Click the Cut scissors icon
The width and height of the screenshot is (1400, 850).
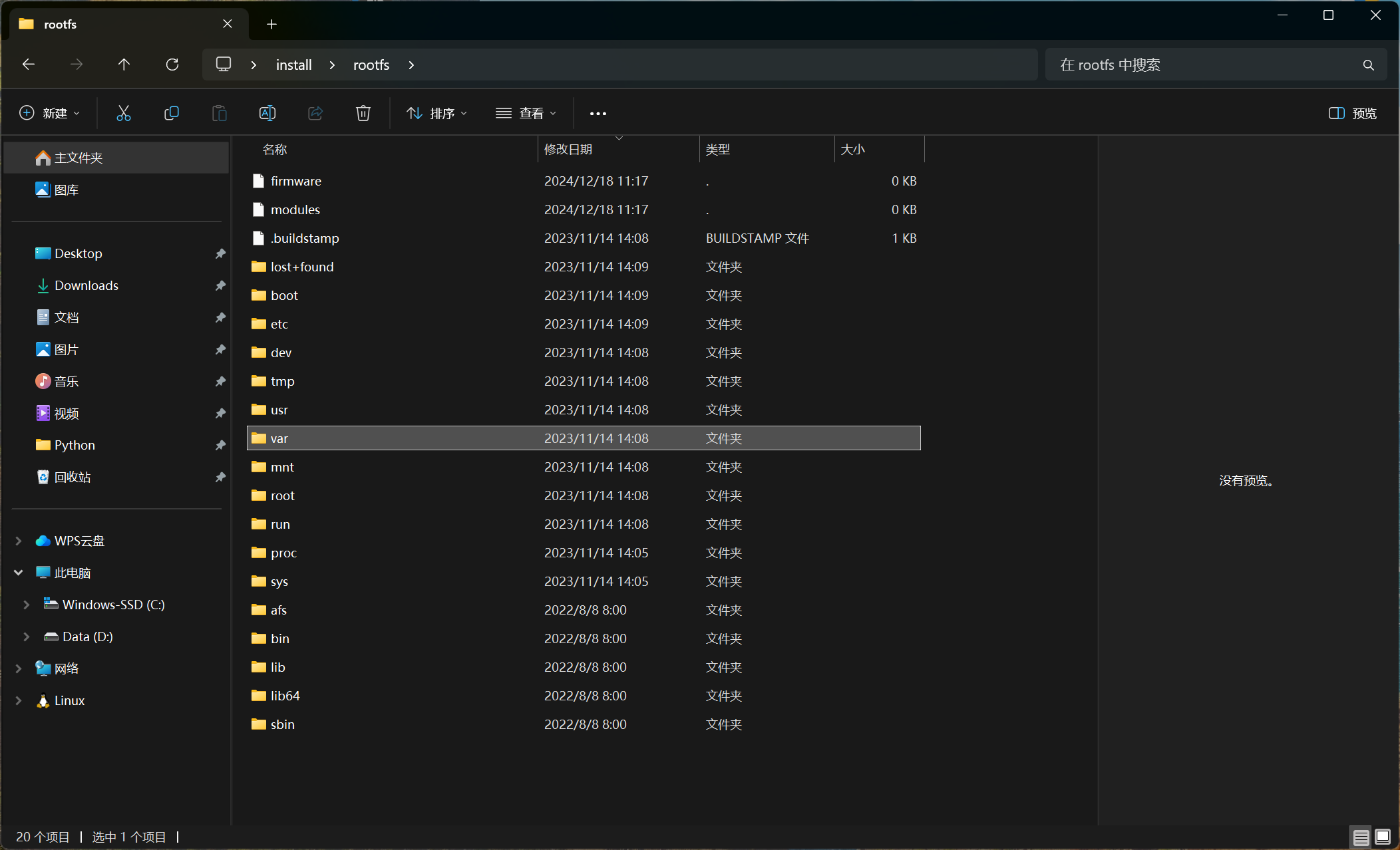[124, 113]
